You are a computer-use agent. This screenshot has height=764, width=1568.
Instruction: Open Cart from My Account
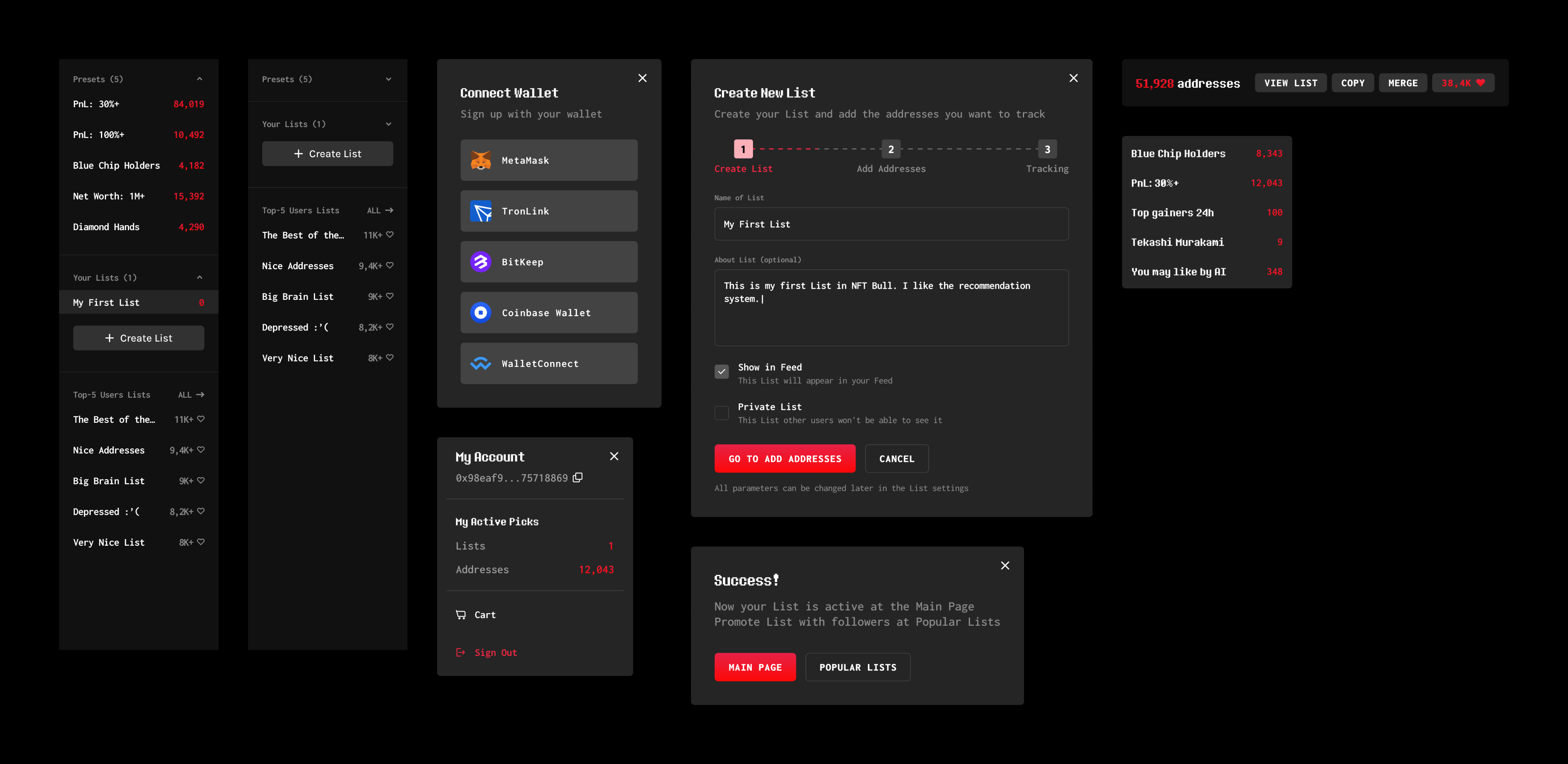[x=485, y=615]
